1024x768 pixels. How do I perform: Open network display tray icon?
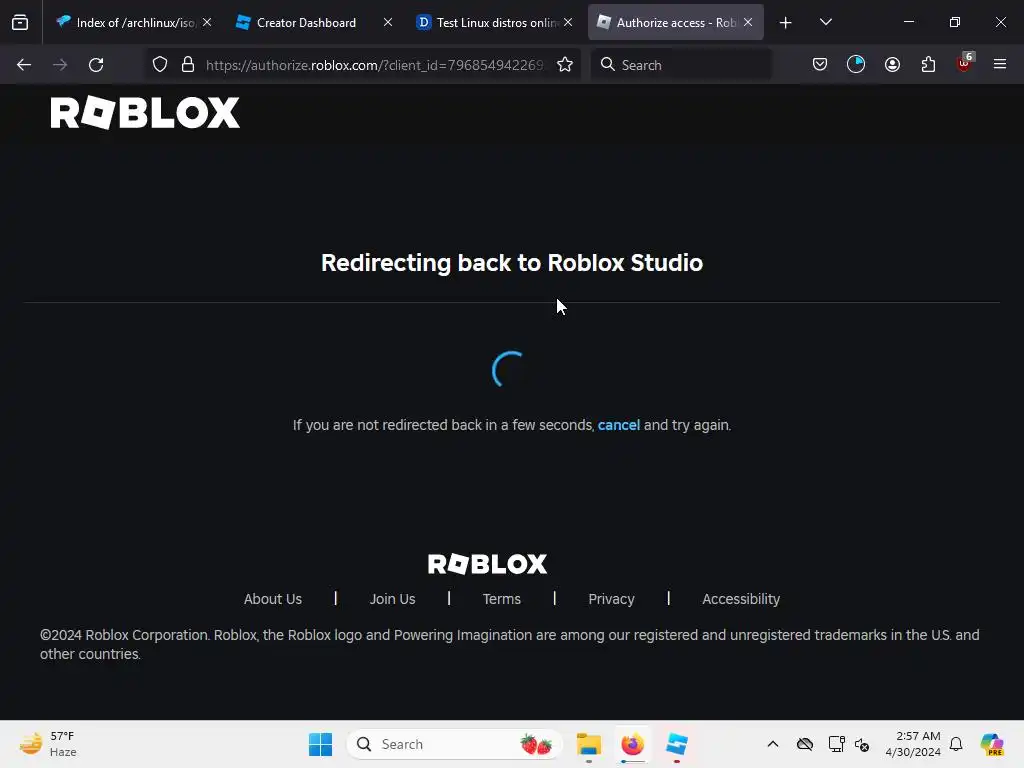tap(837, 744)
